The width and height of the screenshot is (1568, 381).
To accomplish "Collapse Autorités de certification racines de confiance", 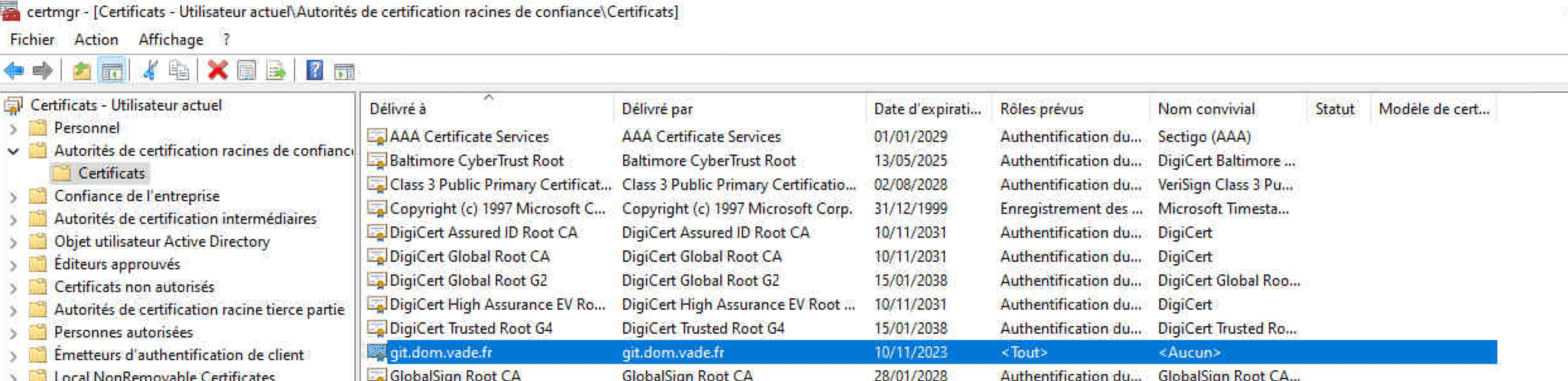I will [13, 151].
